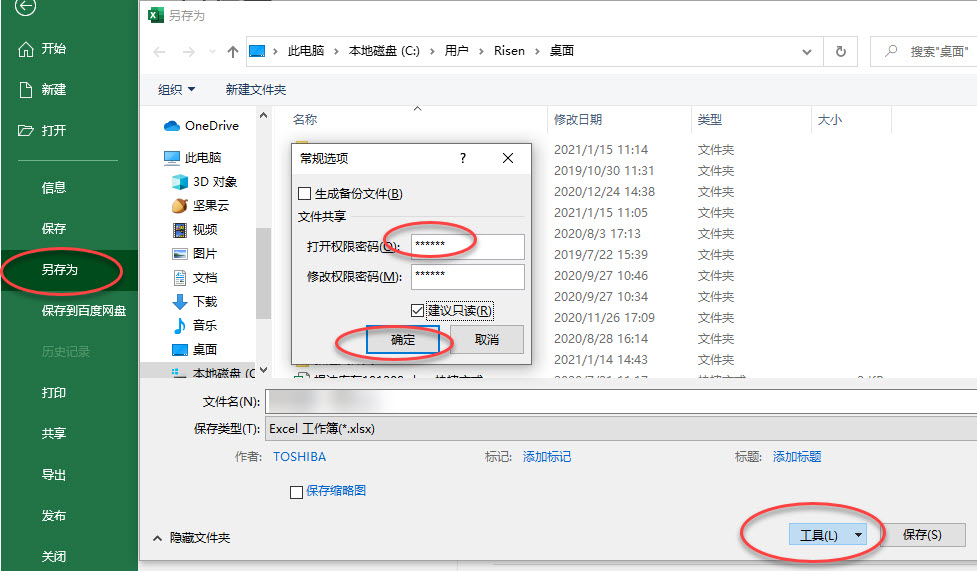The height and width of the screenshot is (571, 977).
Task: Open the 3D 对象 folder in sidebar
Action: 214,182
